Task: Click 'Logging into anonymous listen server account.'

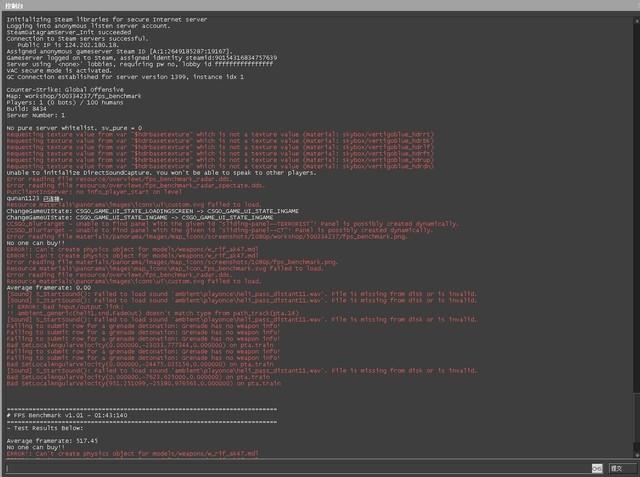Action: click(x=88, y=26)
